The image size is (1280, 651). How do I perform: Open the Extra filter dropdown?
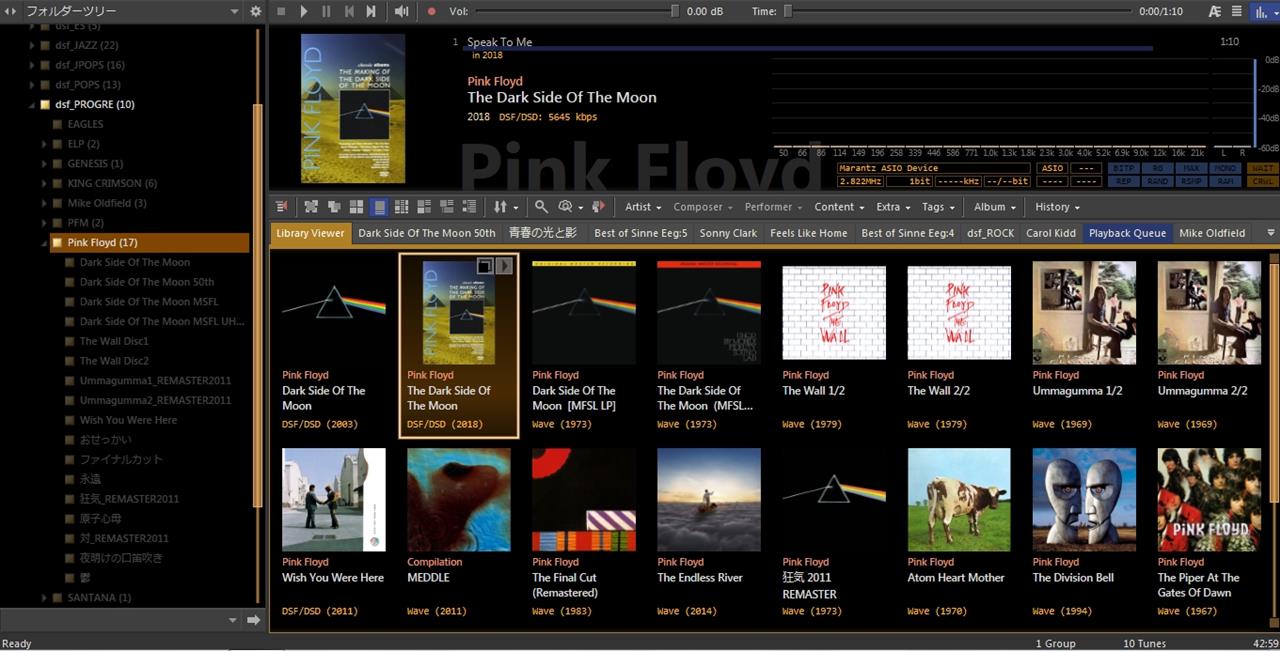[893, 207]
